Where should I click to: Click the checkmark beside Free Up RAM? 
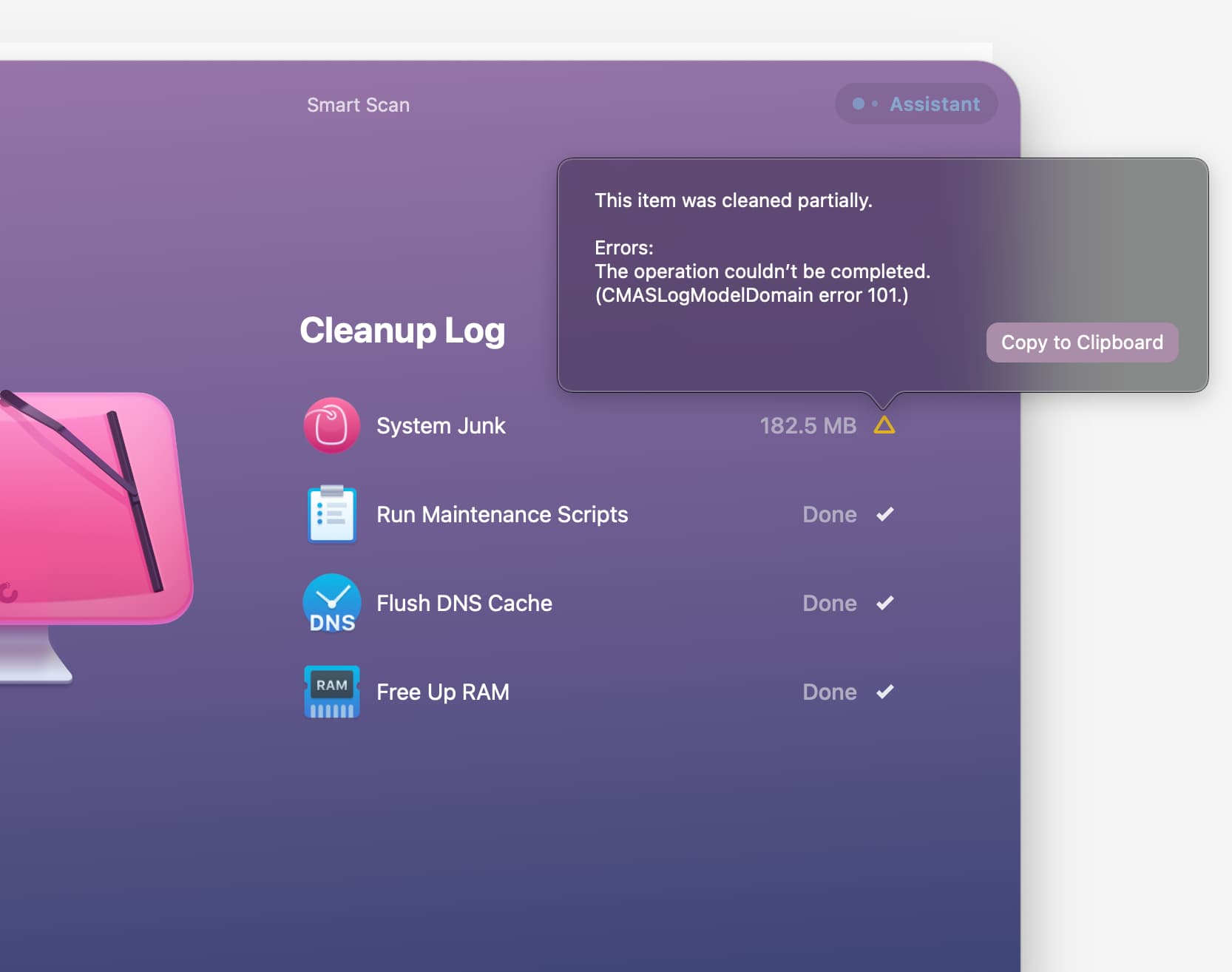885,692
